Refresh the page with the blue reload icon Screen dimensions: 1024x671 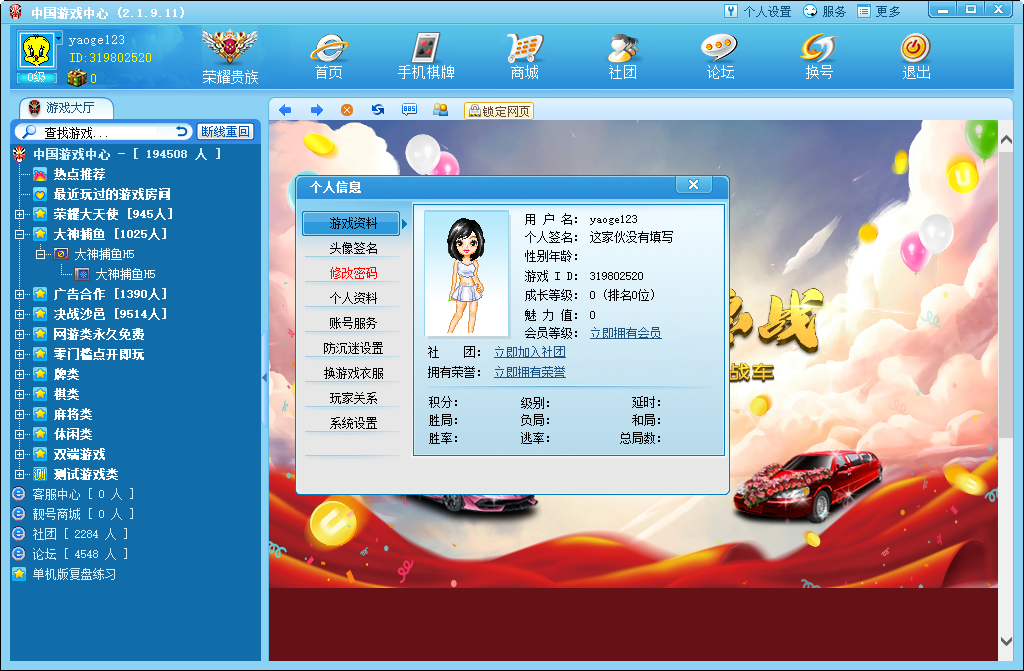(x=377, y=110)
